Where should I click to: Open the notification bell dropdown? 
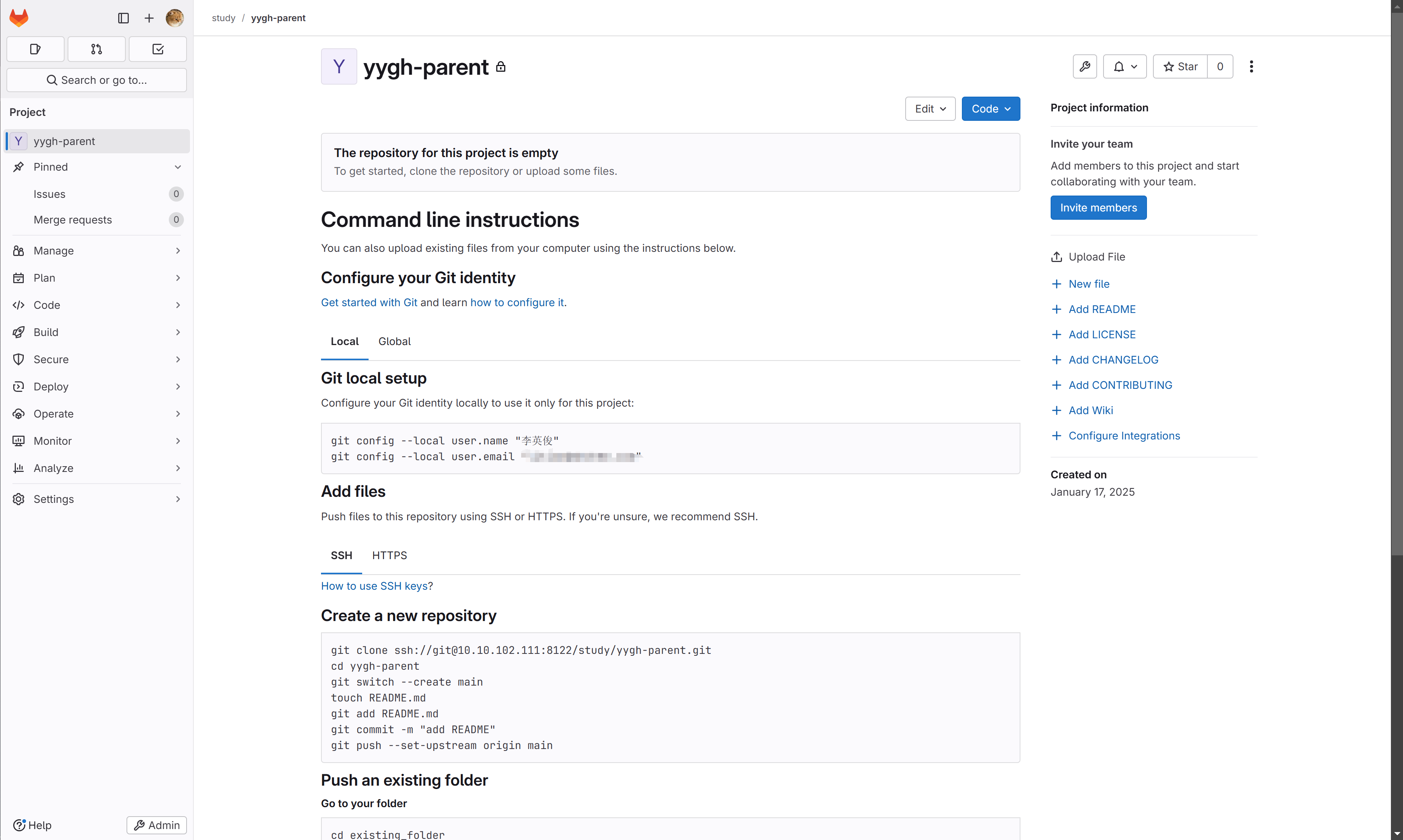coord(1124,67)
